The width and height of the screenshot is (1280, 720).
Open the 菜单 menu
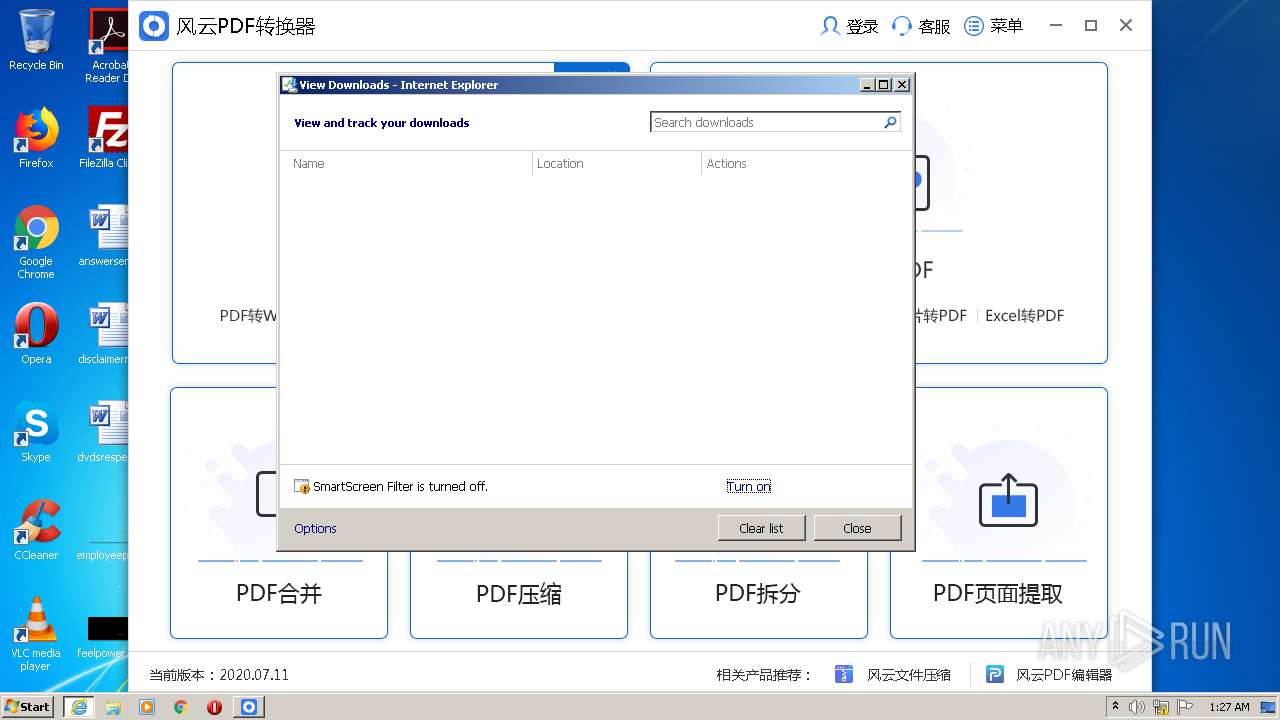click(993, 26)
